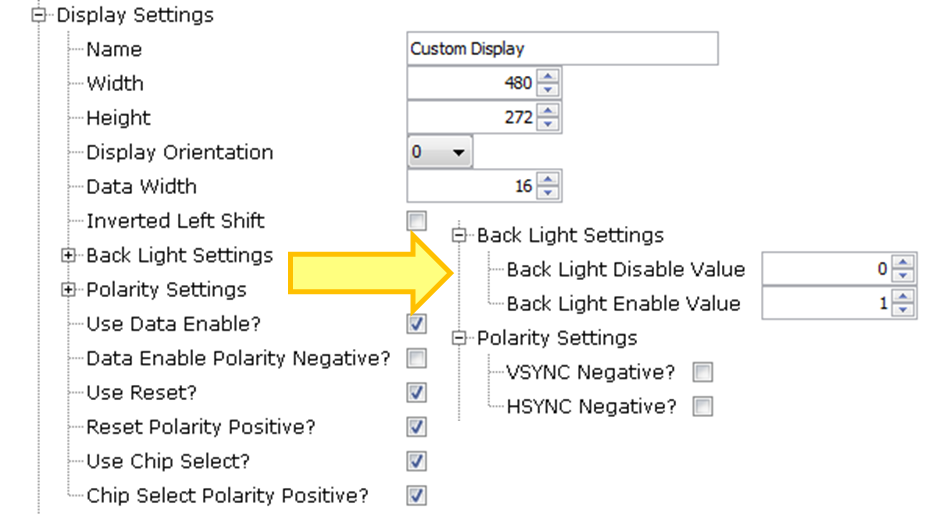Screen dimensions: 926x515
Task: Decrease Back Light Enable Value
Action: 903,309
